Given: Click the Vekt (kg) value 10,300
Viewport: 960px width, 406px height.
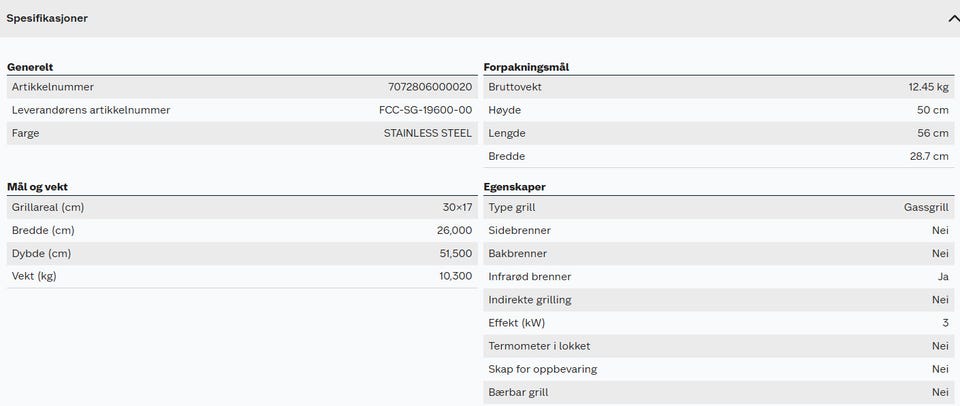Looking at the screenshot, I should coord(455,276).
